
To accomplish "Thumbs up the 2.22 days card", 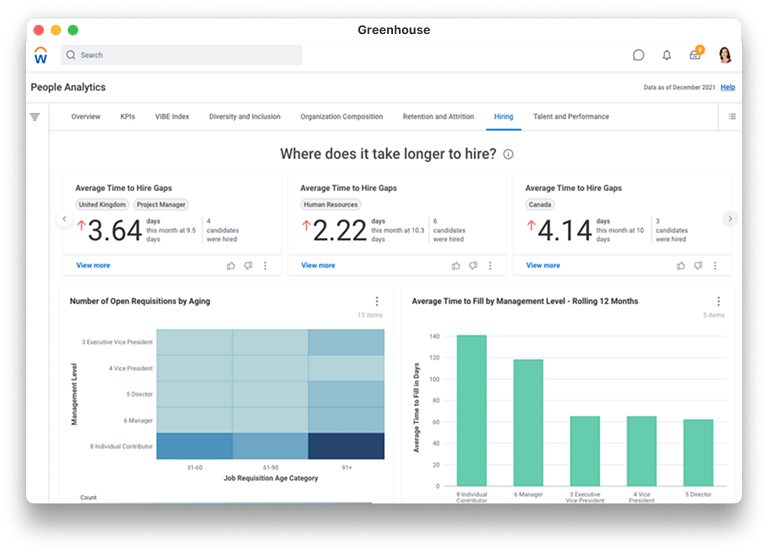I will [456, 265].
